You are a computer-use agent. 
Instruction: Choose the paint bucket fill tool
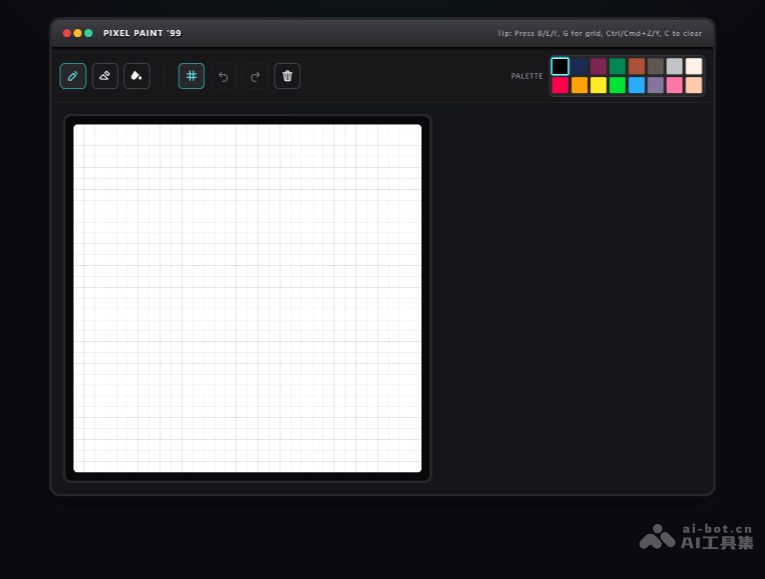tap(137, 76)
